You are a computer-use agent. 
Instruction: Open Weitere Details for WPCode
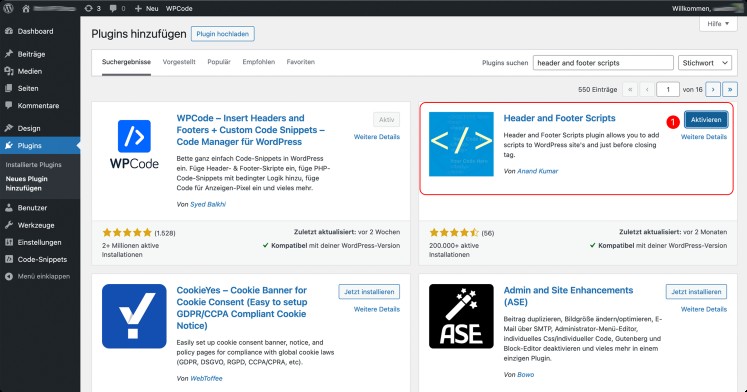click(376, 137)
